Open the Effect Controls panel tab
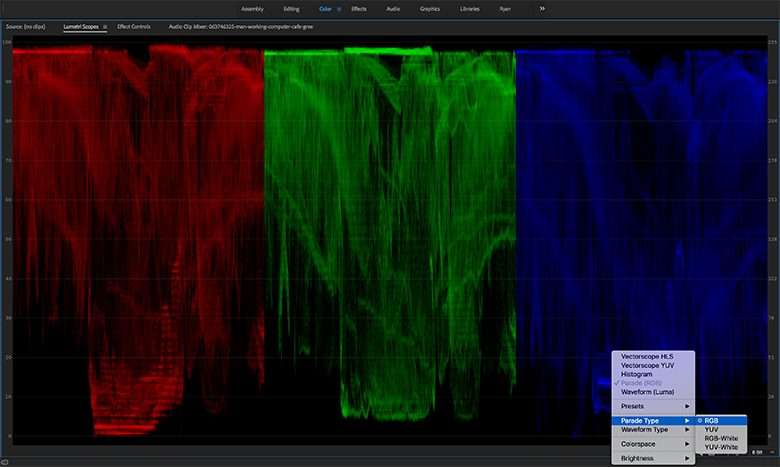The image size is (780, 467). 133,27
